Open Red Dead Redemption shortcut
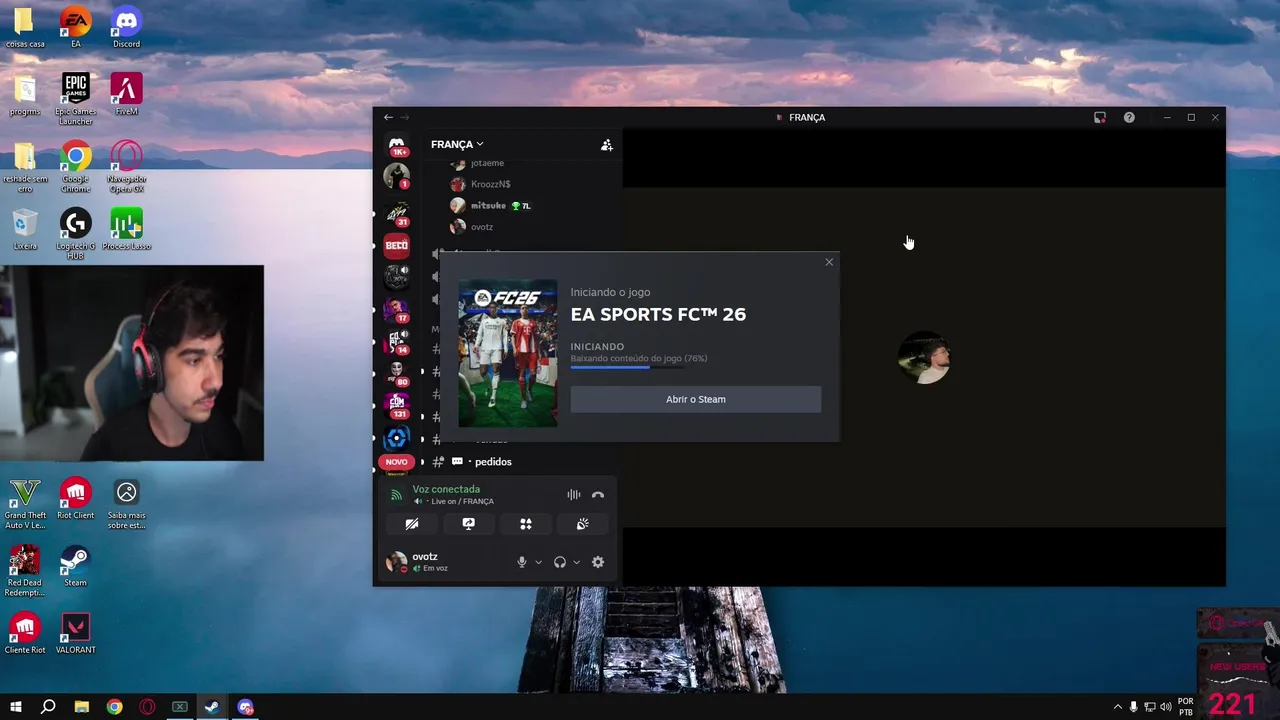1280x720 pixels. [25, 571]
